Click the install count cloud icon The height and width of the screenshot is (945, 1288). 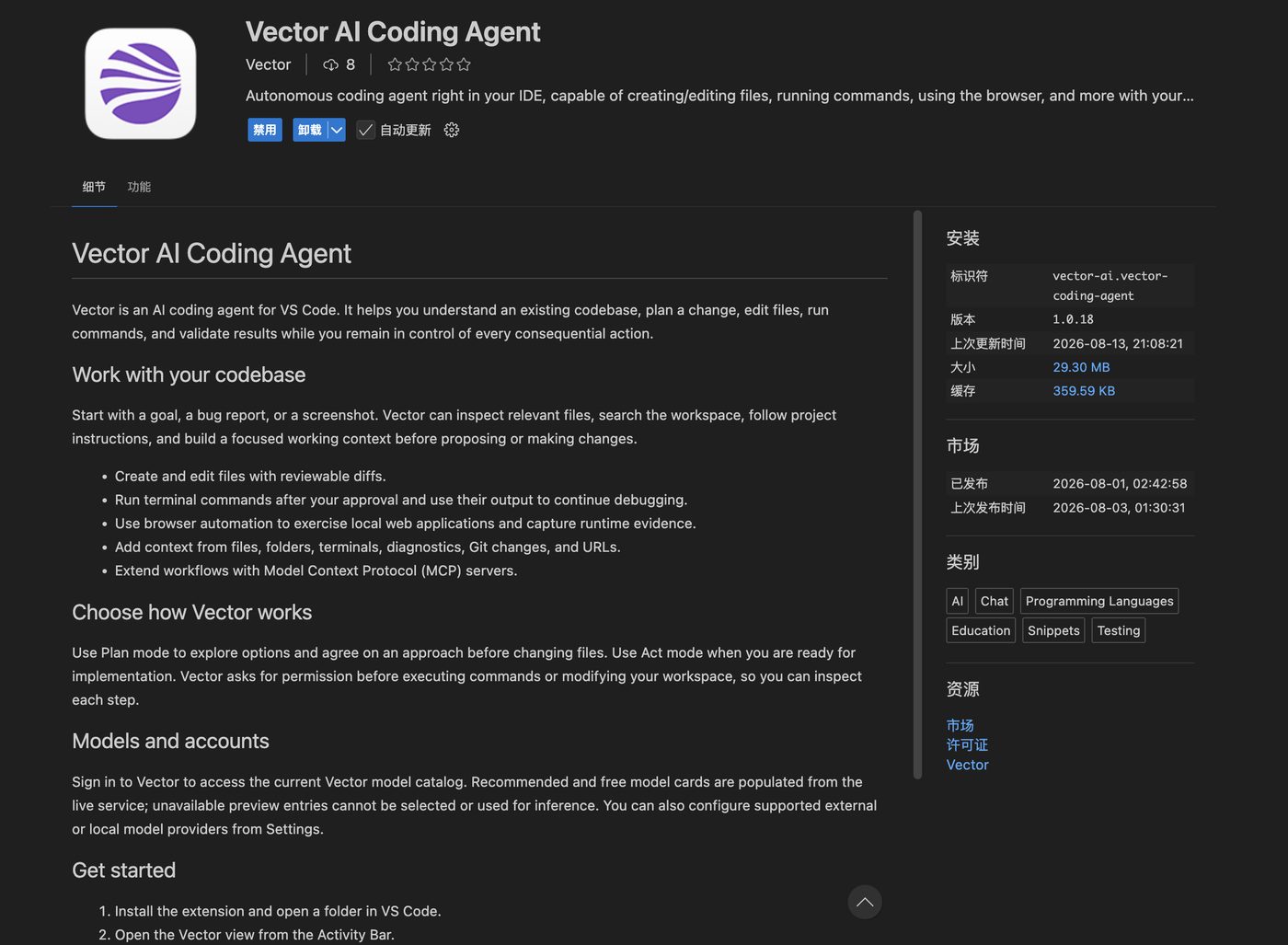331,64
